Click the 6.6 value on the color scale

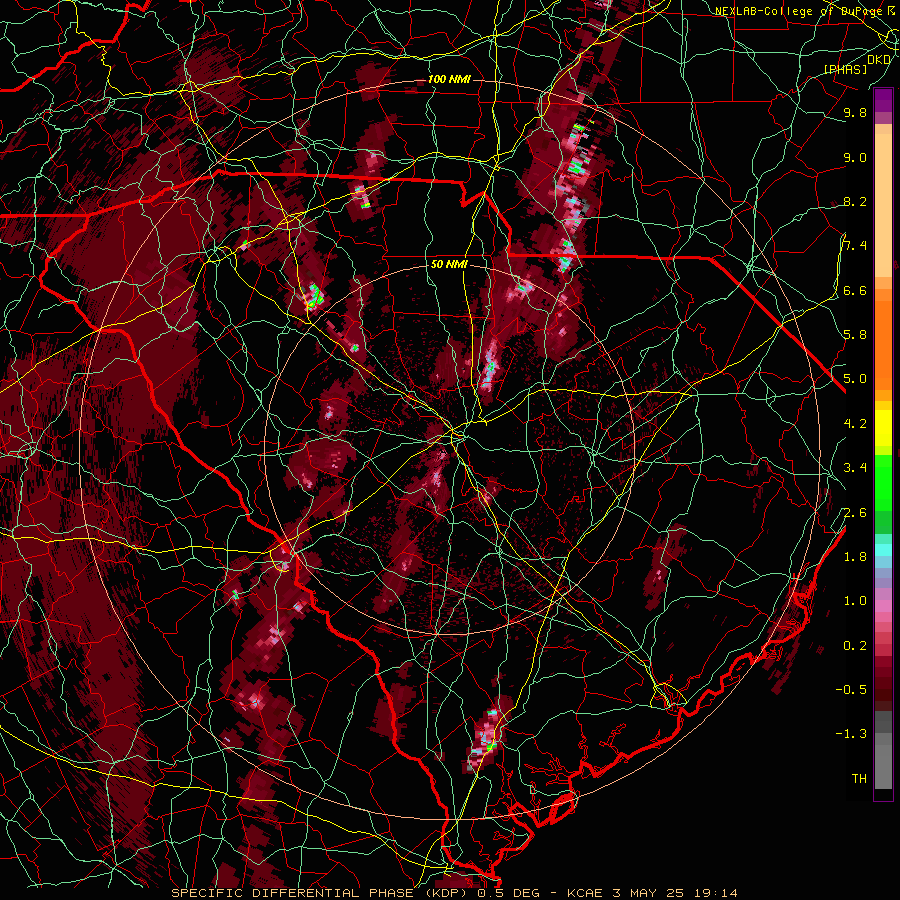point(855,290)
